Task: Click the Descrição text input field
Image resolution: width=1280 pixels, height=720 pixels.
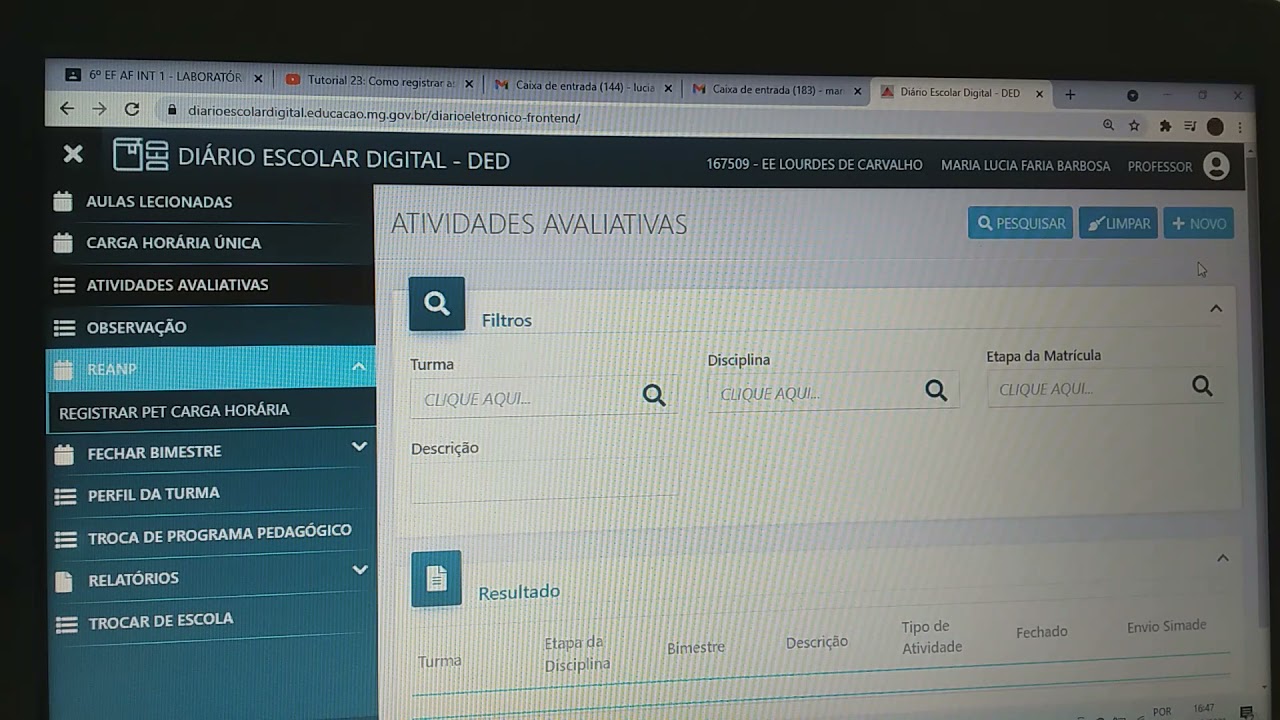Action: point(543,481)
